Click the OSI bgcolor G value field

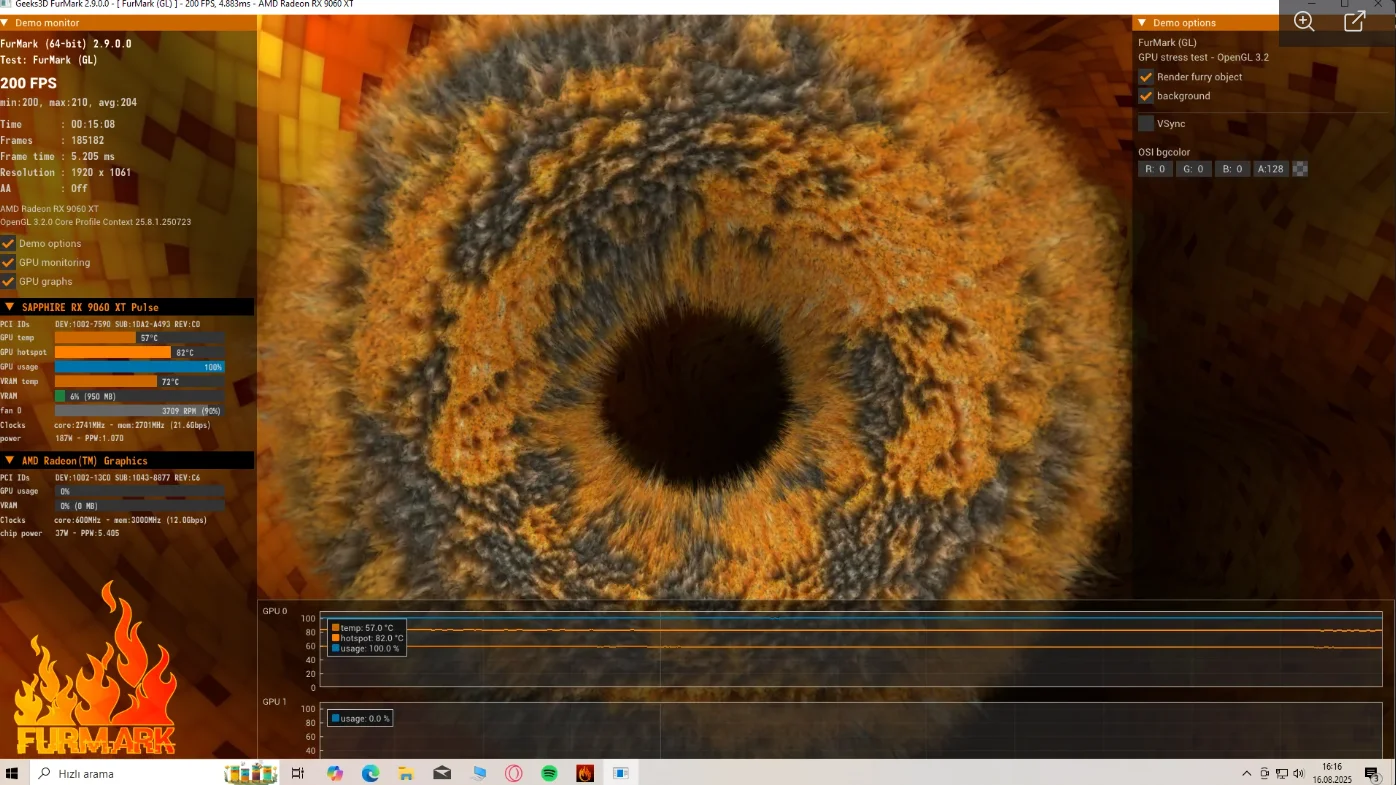coord(1193,169)
